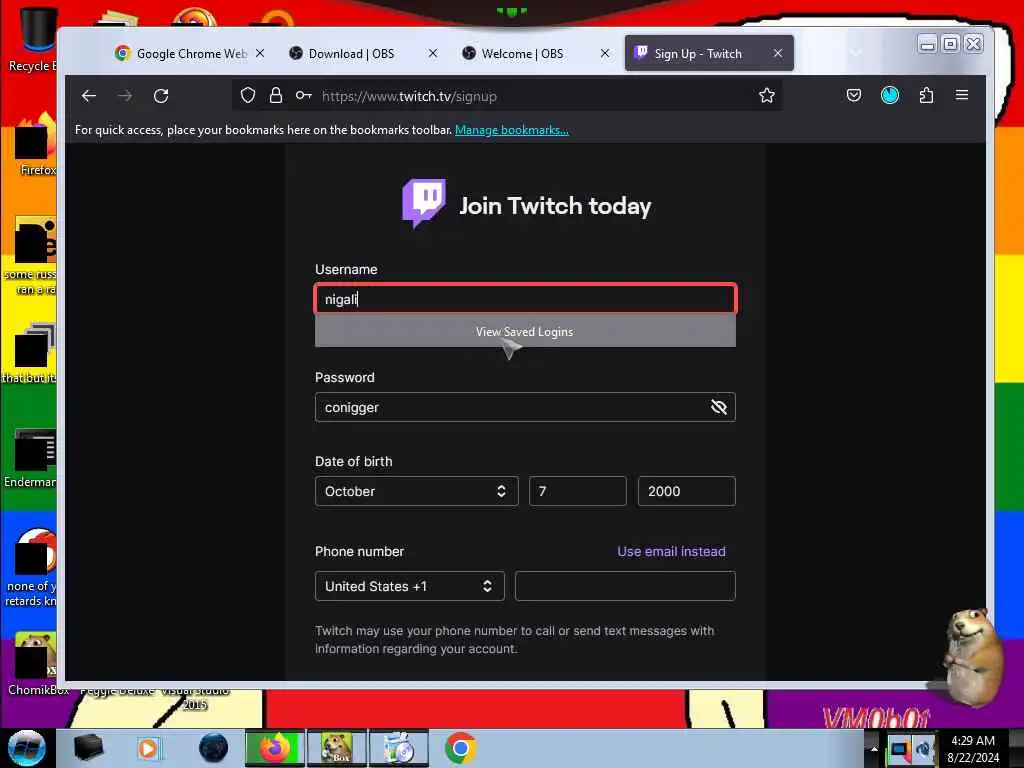Image resolution: width=1024 pixels, height=768 pixels.
Task: Open the Google Chrome taskbar icon
Action: coord(460,748)
